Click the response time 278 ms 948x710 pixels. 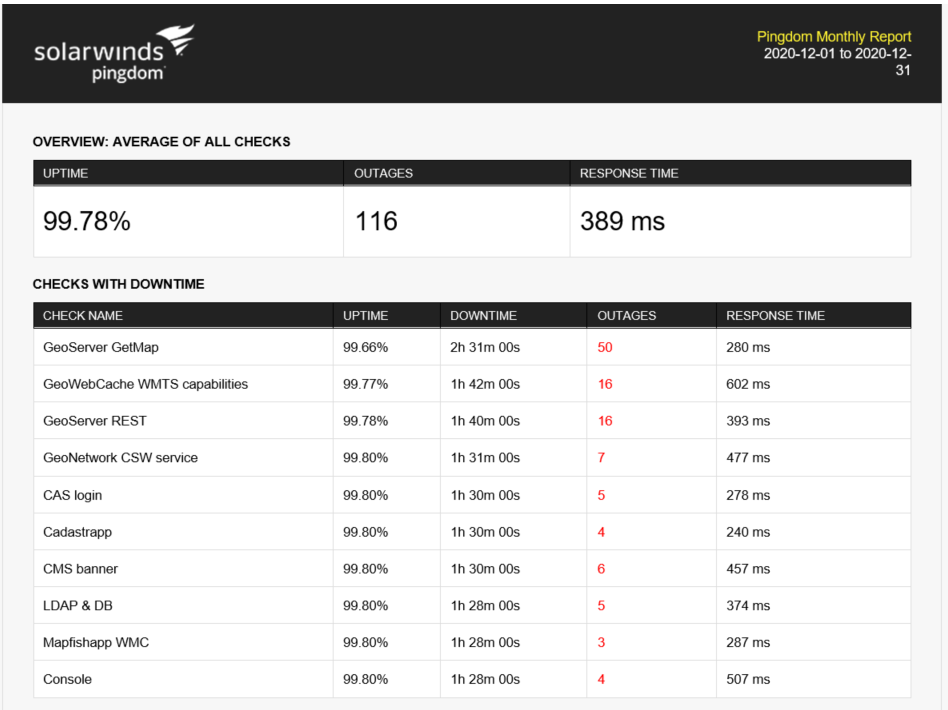tap(748, 495)
